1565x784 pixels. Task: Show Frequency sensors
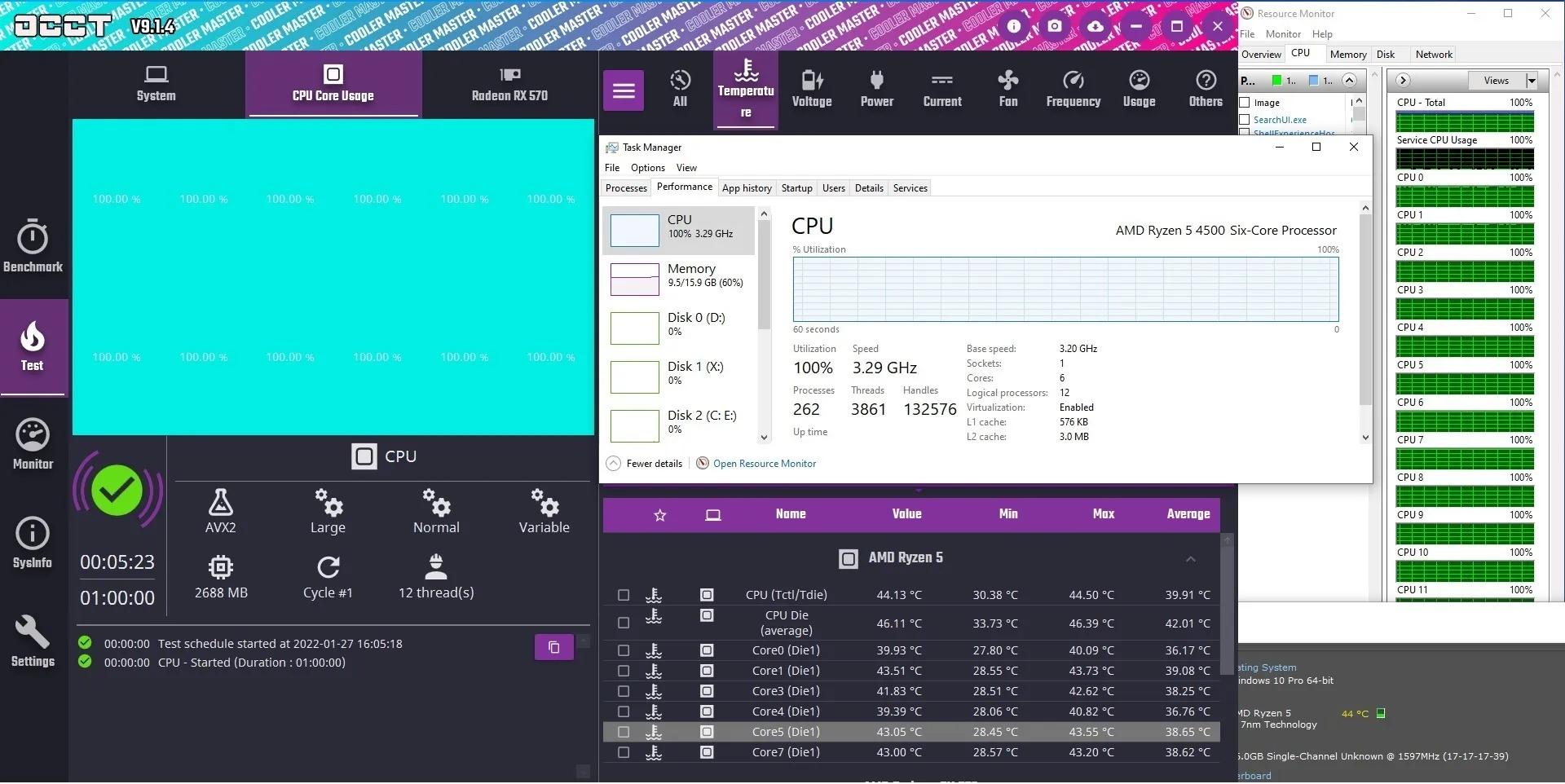(1073, 89)
